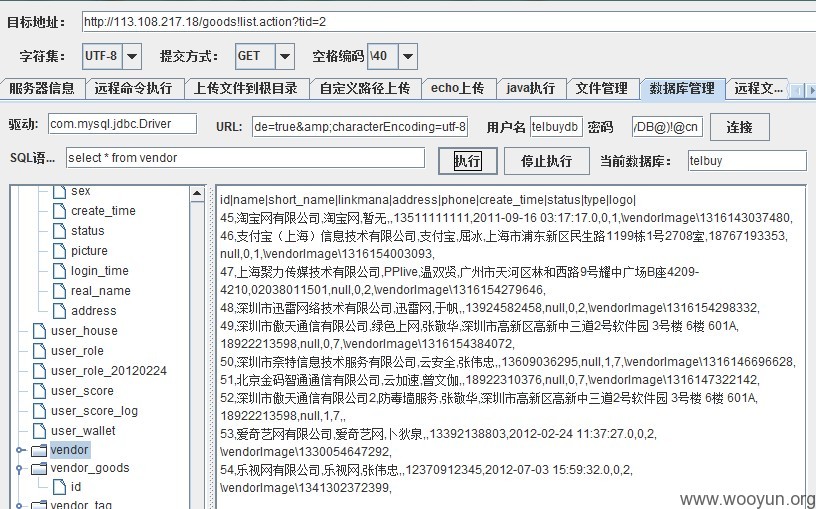Viewport: 816px width, 509px height.
Task: Select the real_name column in tree
Action: pos(100,290)
